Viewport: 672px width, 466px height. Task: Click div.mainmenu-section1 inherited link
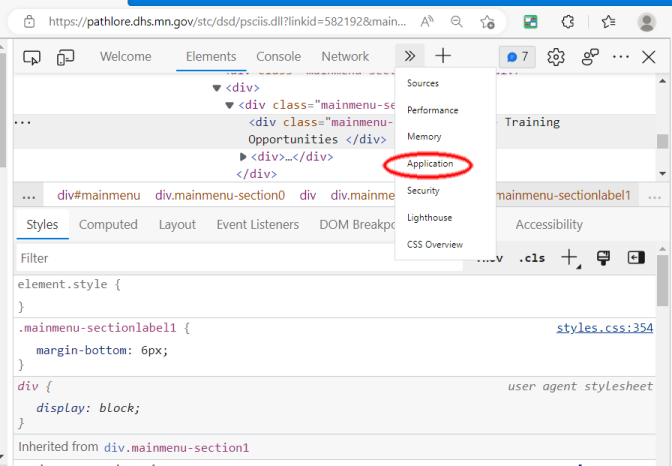[177, 448]
